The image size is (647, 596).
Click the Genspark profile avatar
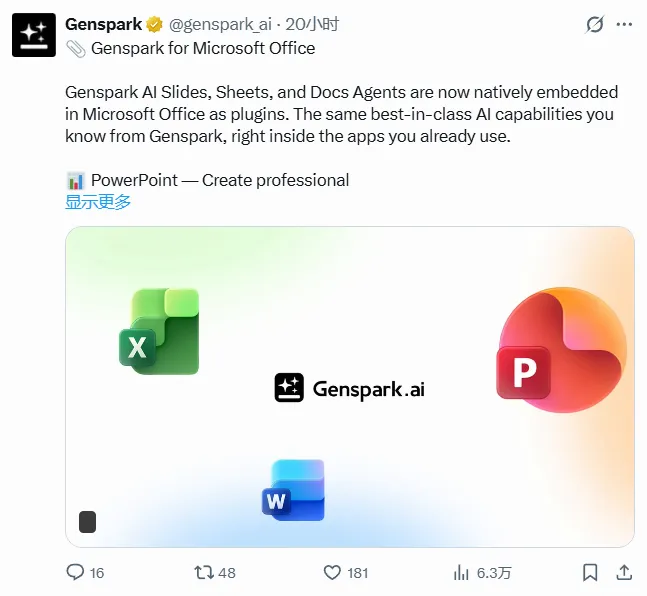[x=34, y=35]
